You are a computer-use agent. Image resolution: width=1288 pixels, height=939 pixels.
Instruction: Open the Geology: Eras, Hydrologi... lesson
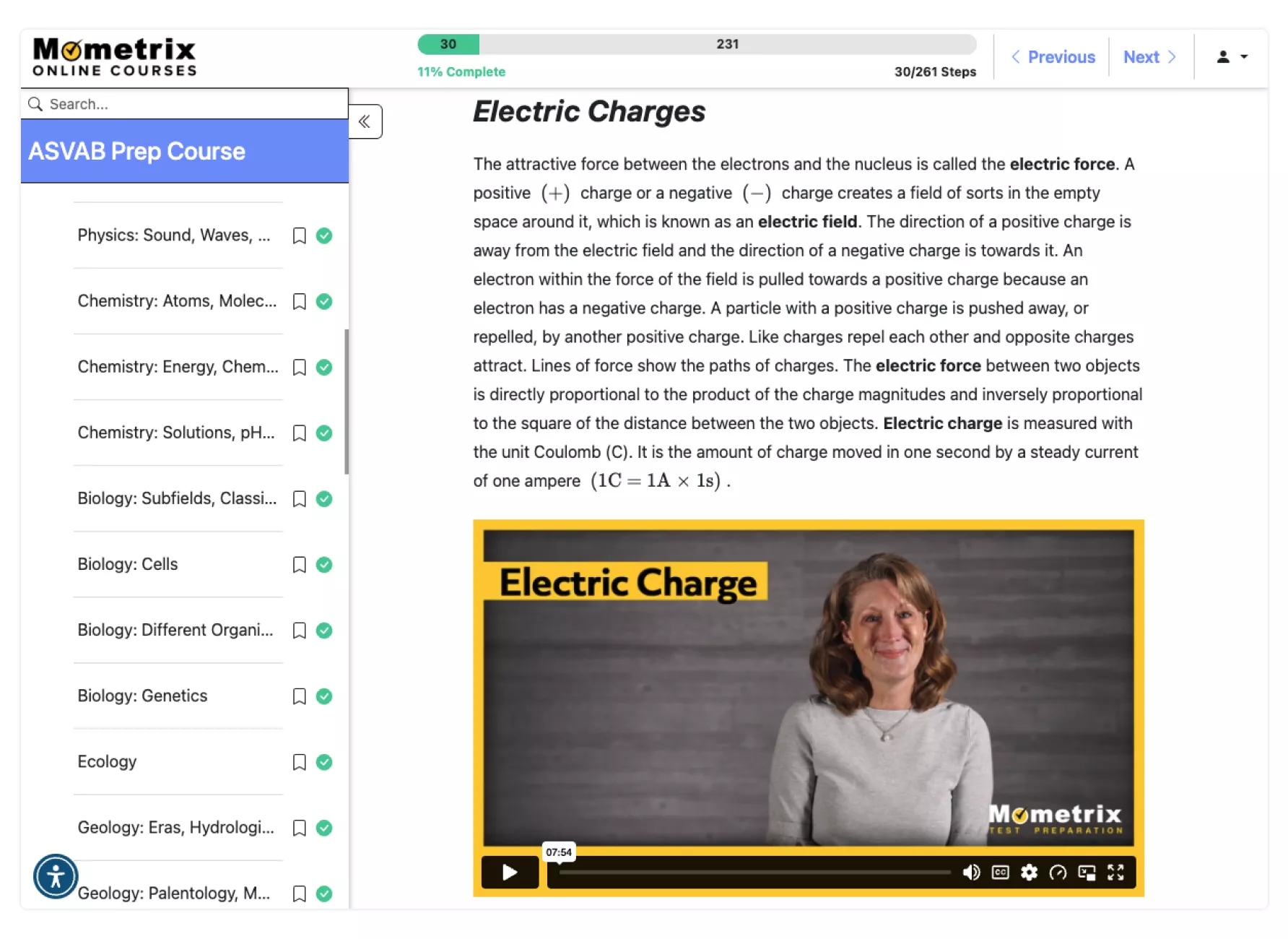[176, 828]
